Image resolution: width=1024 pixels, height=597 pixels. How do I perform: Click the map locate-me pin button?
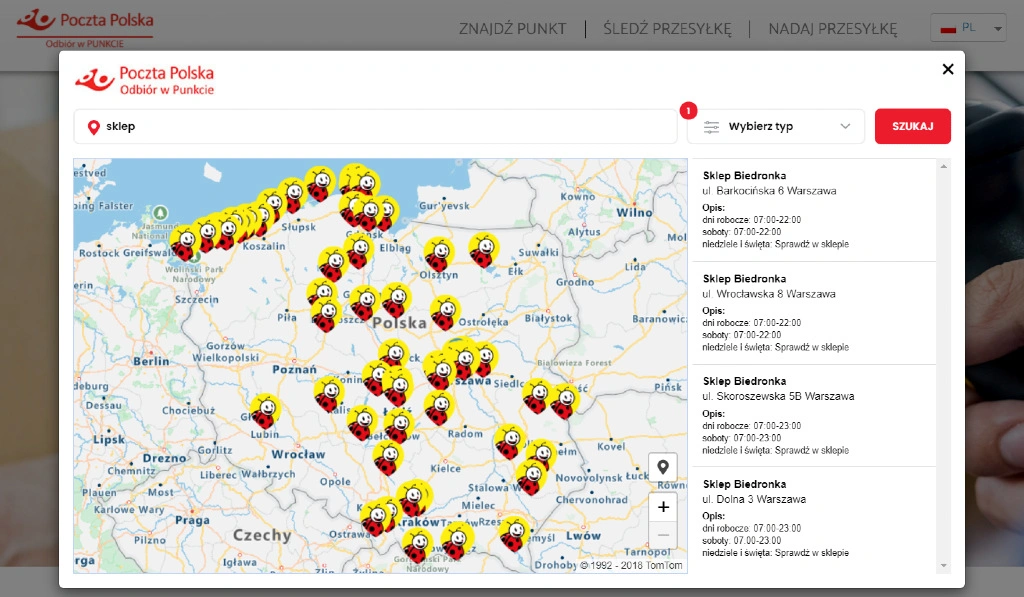click(663, 467)
